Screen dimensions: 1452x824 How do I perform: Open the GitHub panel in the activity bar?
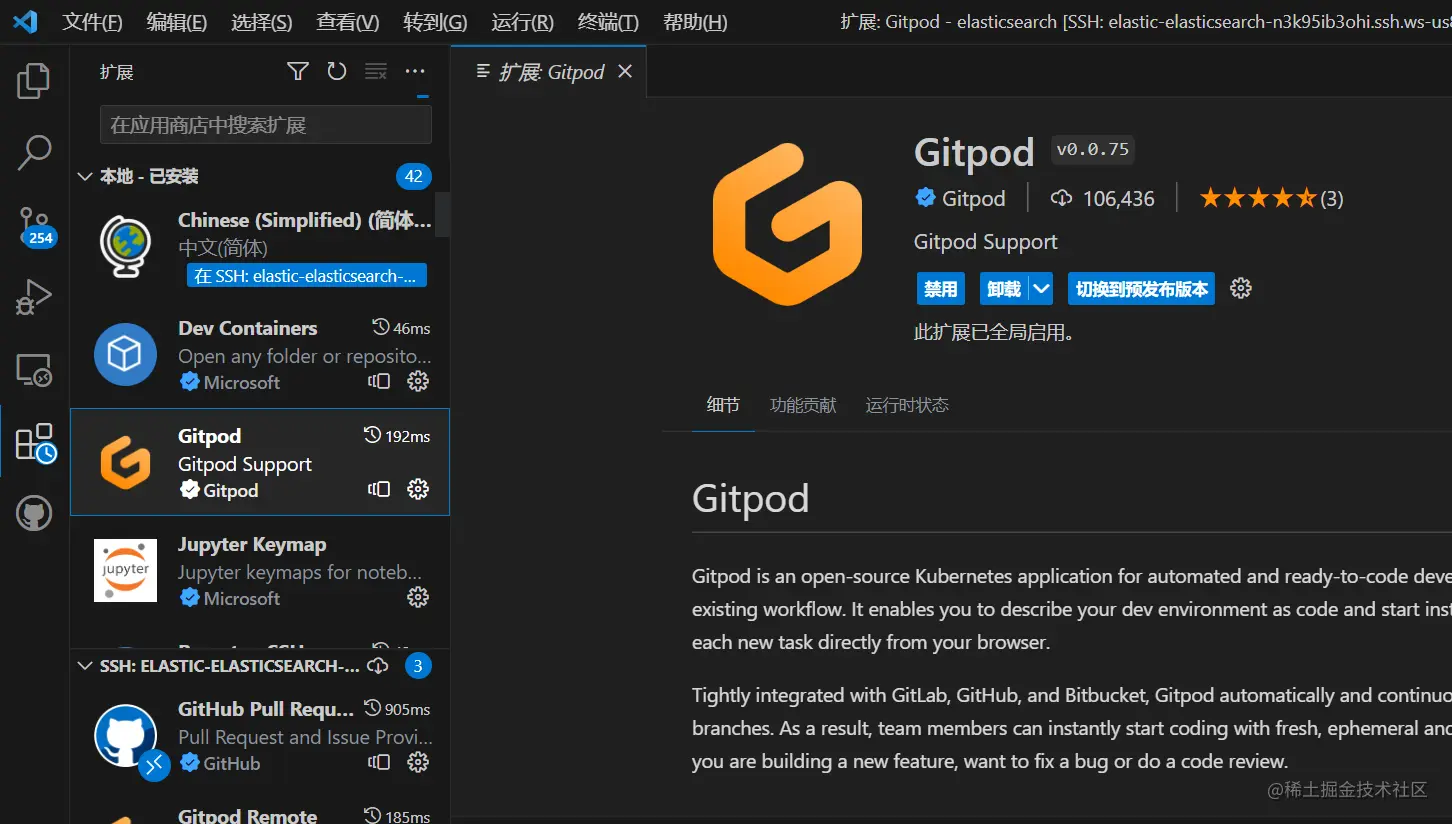point(33,513)
